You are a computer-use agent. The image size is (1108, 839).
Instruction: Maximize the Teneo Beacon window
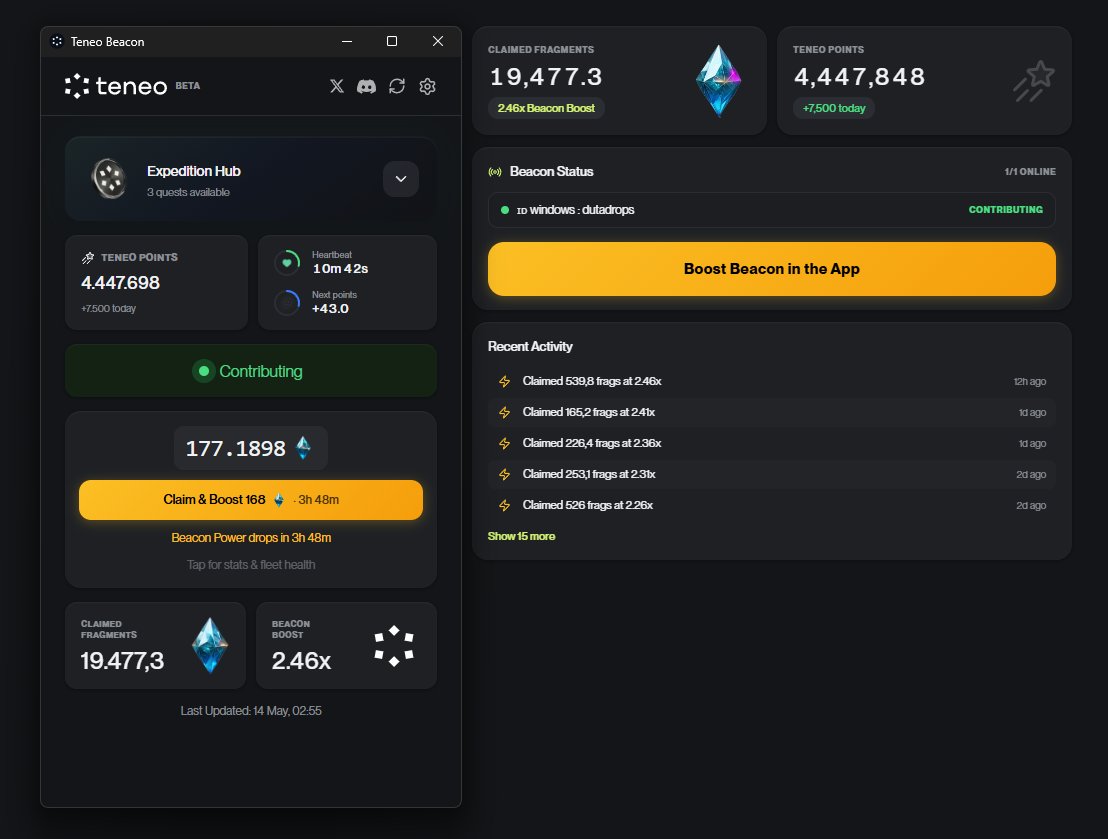tap(391, 42)
